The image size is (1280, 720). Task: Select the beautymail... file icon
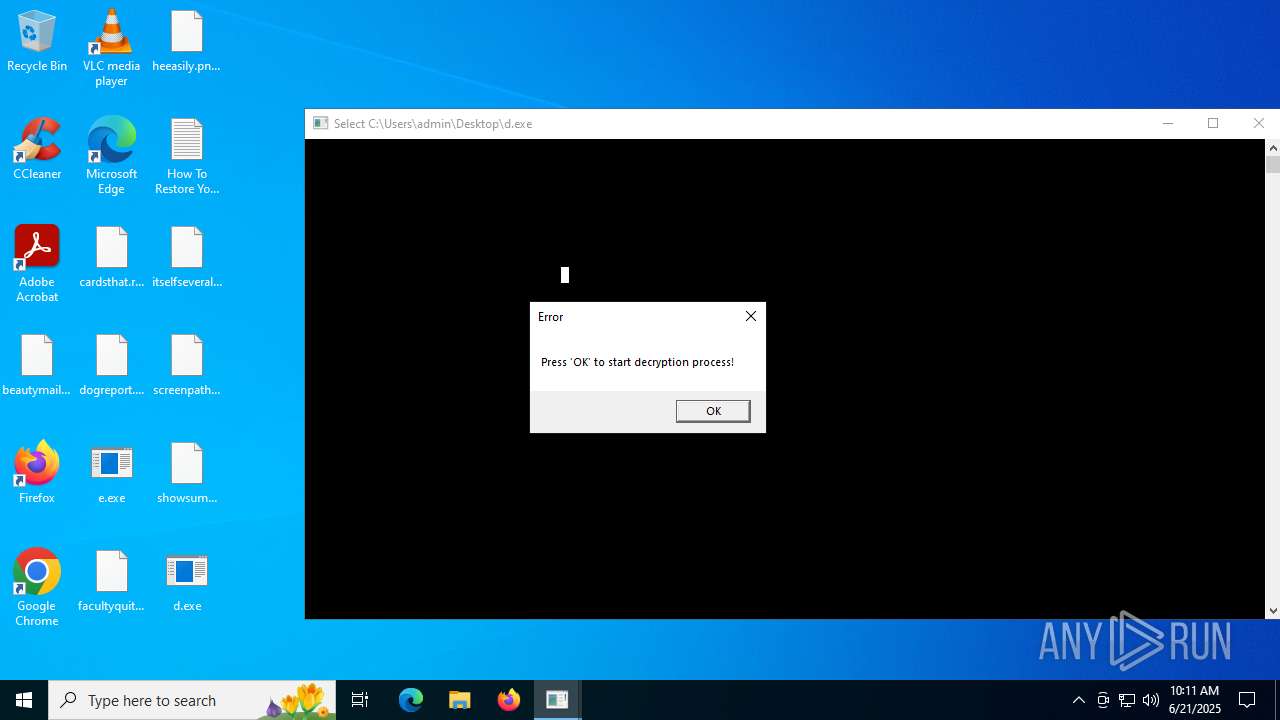point(37,366)
